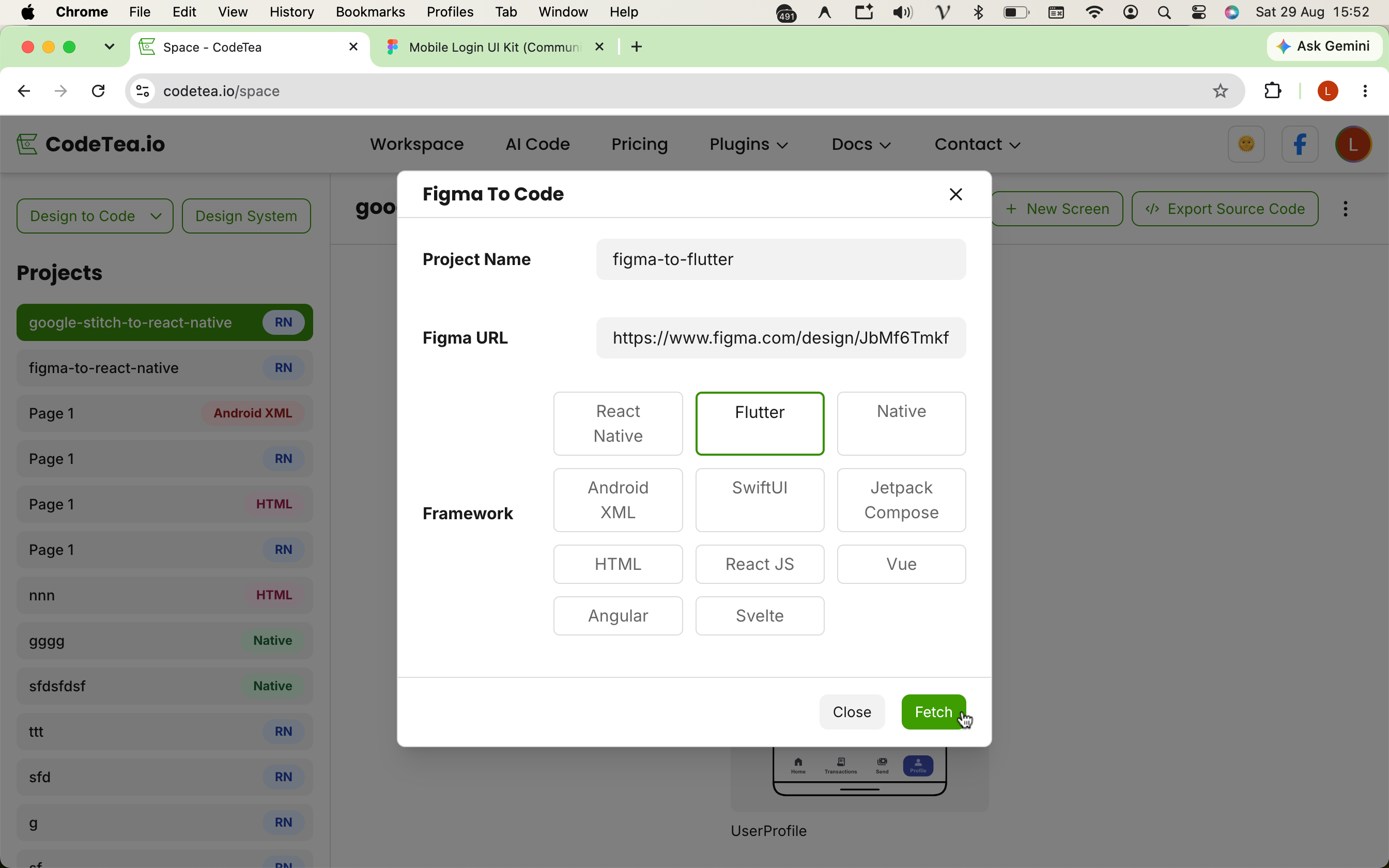Click the Fetch button

tap(933, 712)
